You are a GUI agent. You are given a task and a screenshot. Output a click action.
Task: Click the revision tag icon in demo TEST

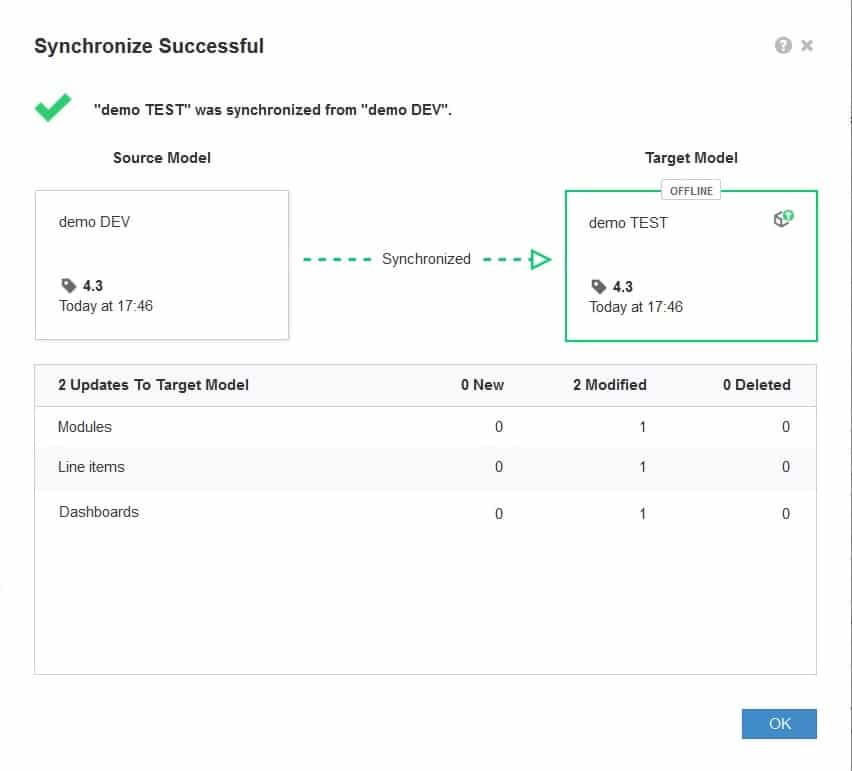point(599,286)
